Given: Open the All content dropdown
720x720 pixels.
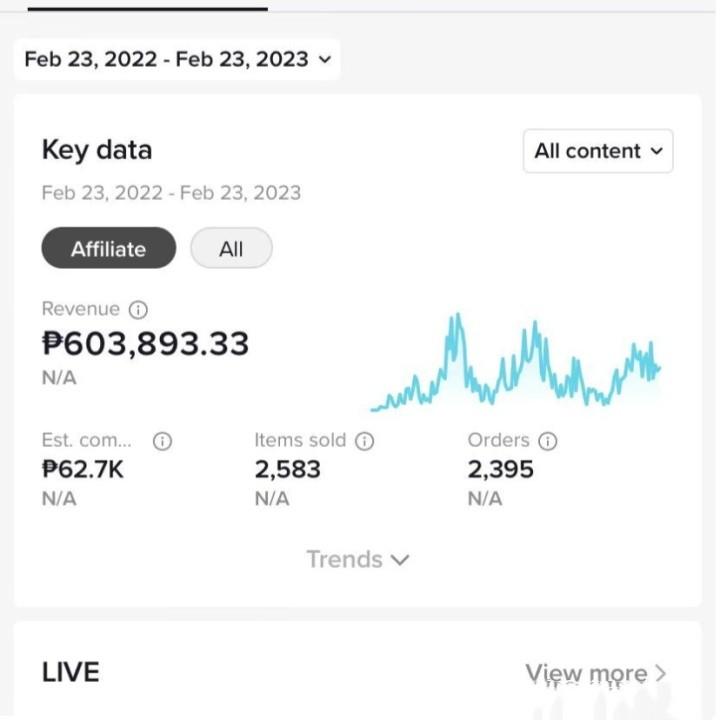Looking at the screenshot, I should click(598, 151).
